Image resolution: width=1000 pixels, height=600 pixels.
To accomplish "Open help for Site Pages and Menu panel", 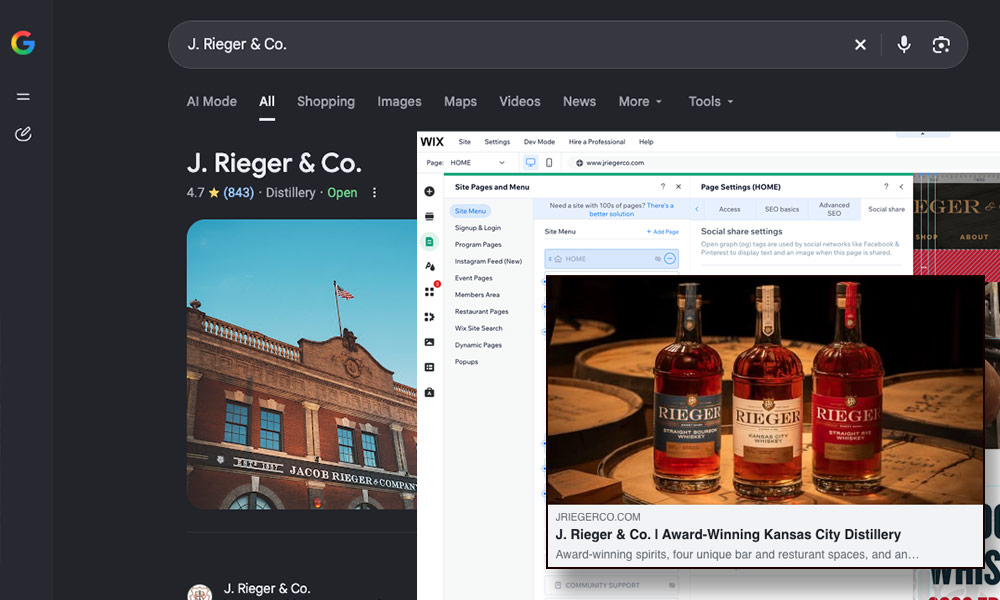I will (663, 187).
